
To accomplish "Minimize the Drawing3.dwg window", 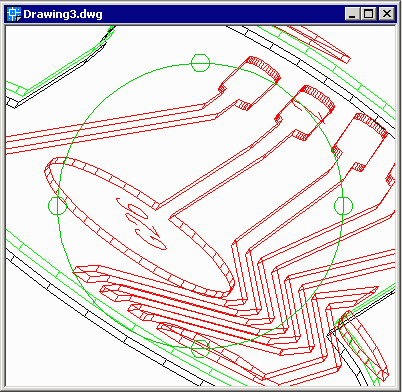I will click(352, 14).
